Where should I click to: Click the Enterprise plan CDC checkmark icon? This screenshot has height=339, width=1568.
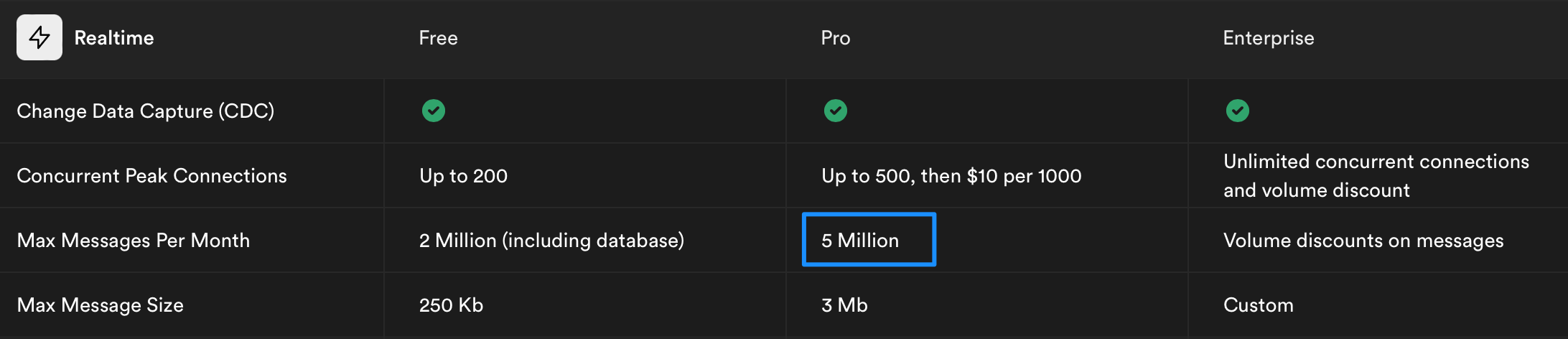point(1237,111)
